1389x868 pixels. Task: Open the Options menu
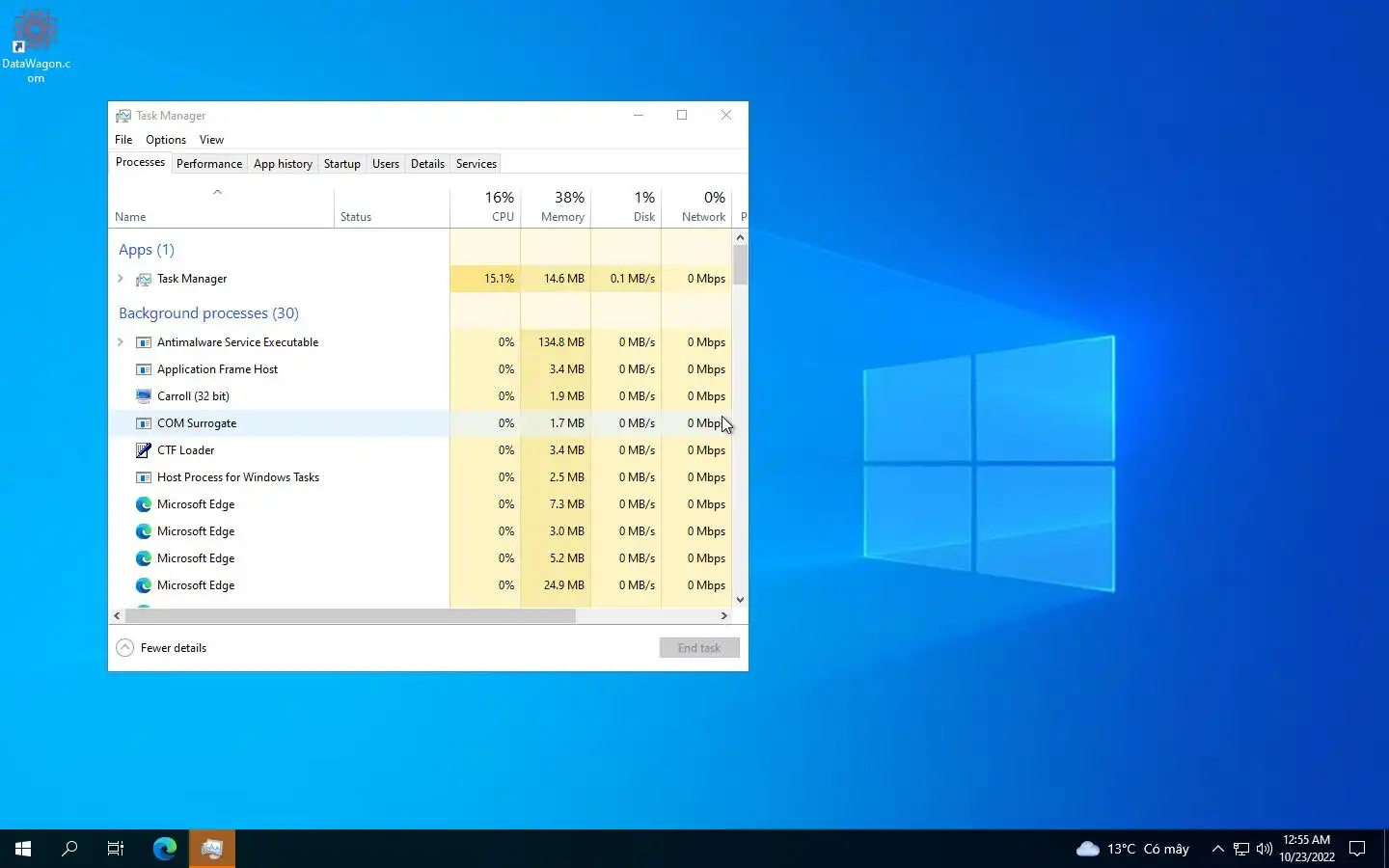[166, 140]
